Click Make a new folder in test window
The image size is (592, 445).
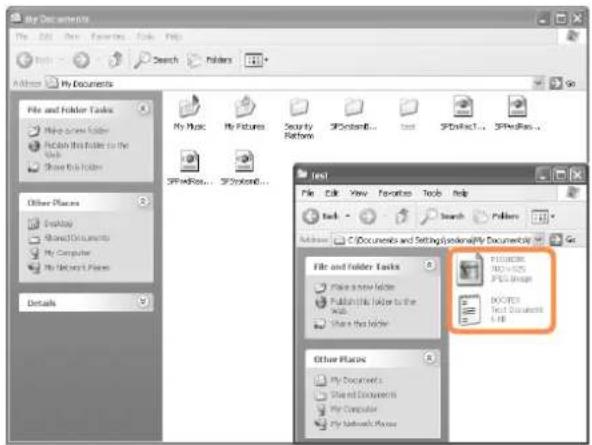click(355, 287)
